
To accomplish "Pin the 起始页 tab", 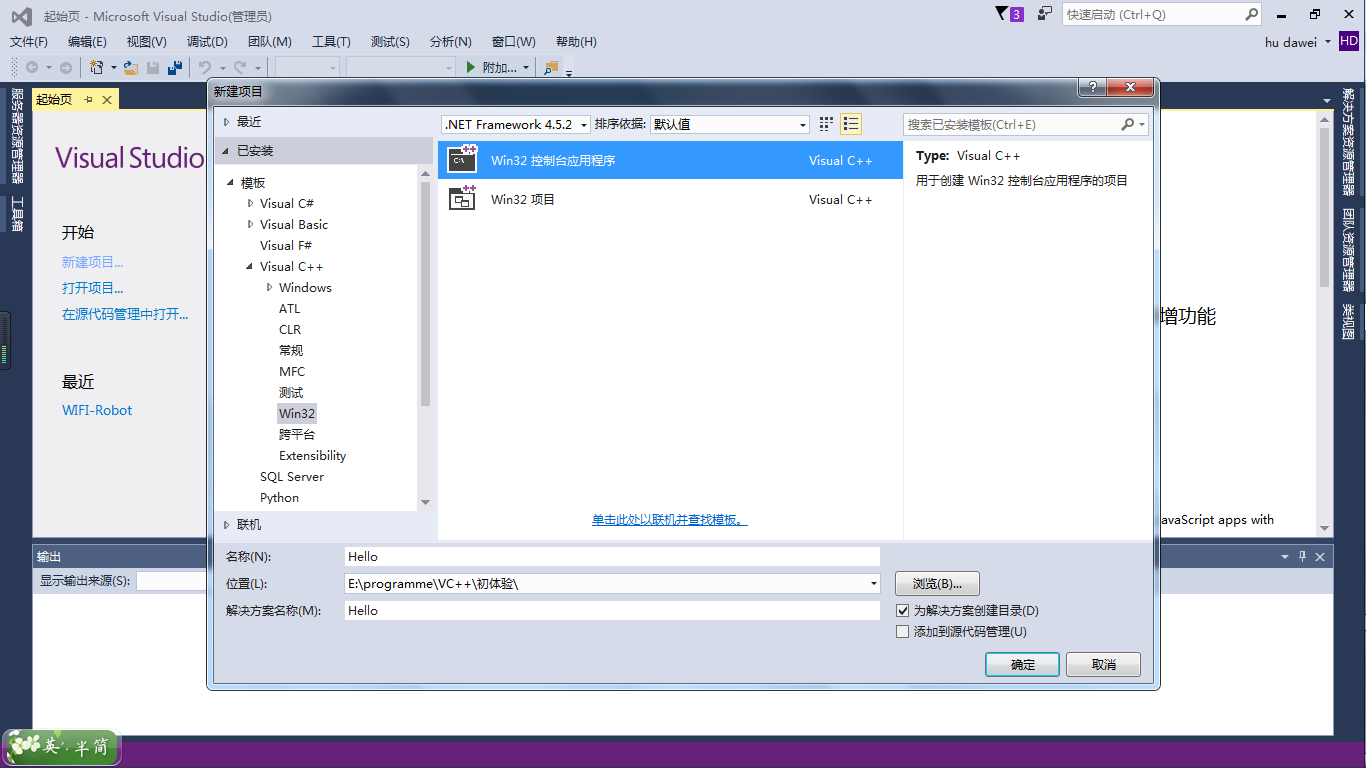I will (x=88, y=99).
